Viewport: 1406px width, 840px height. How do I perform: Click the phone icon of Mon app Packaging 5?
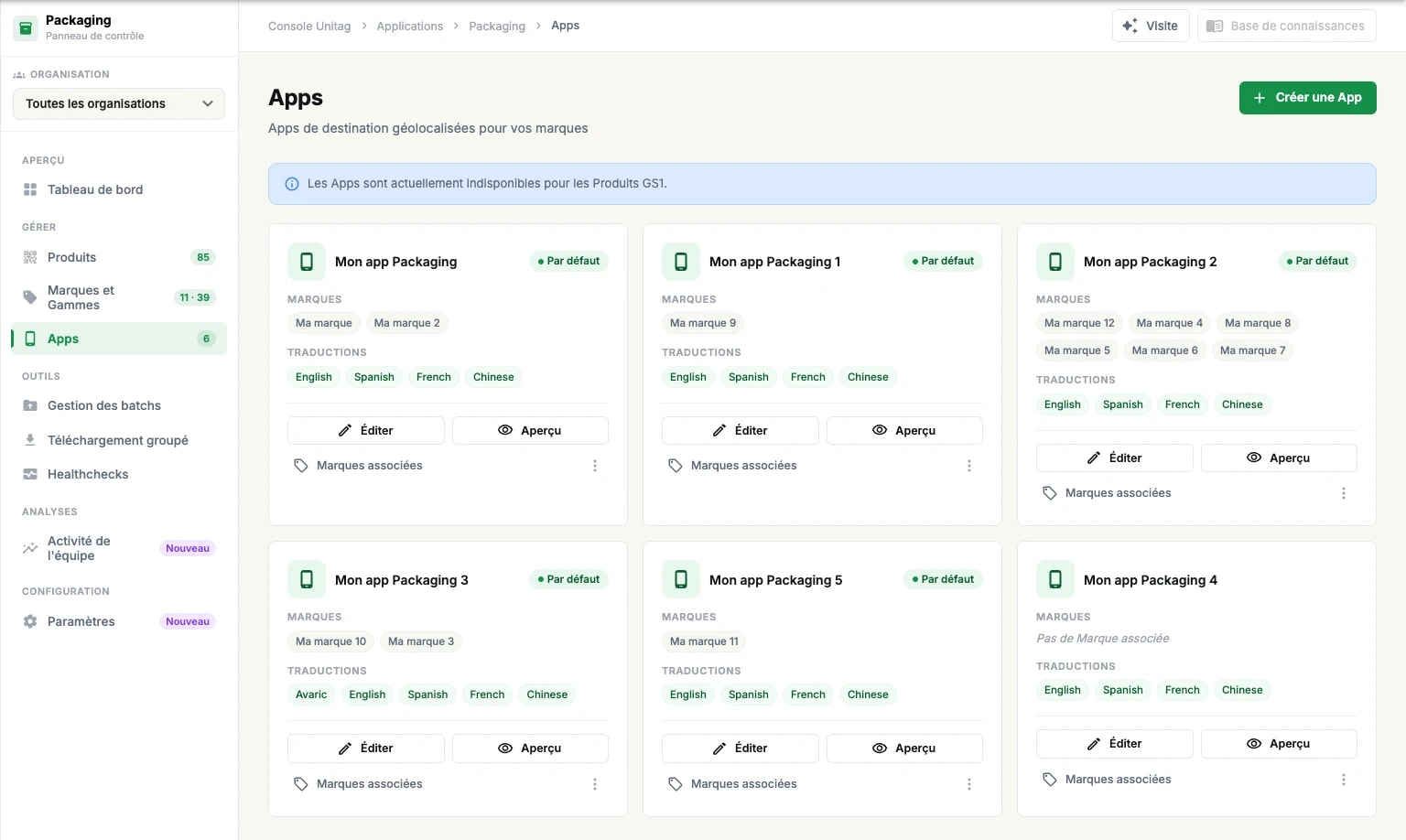(x=681, y=579)
